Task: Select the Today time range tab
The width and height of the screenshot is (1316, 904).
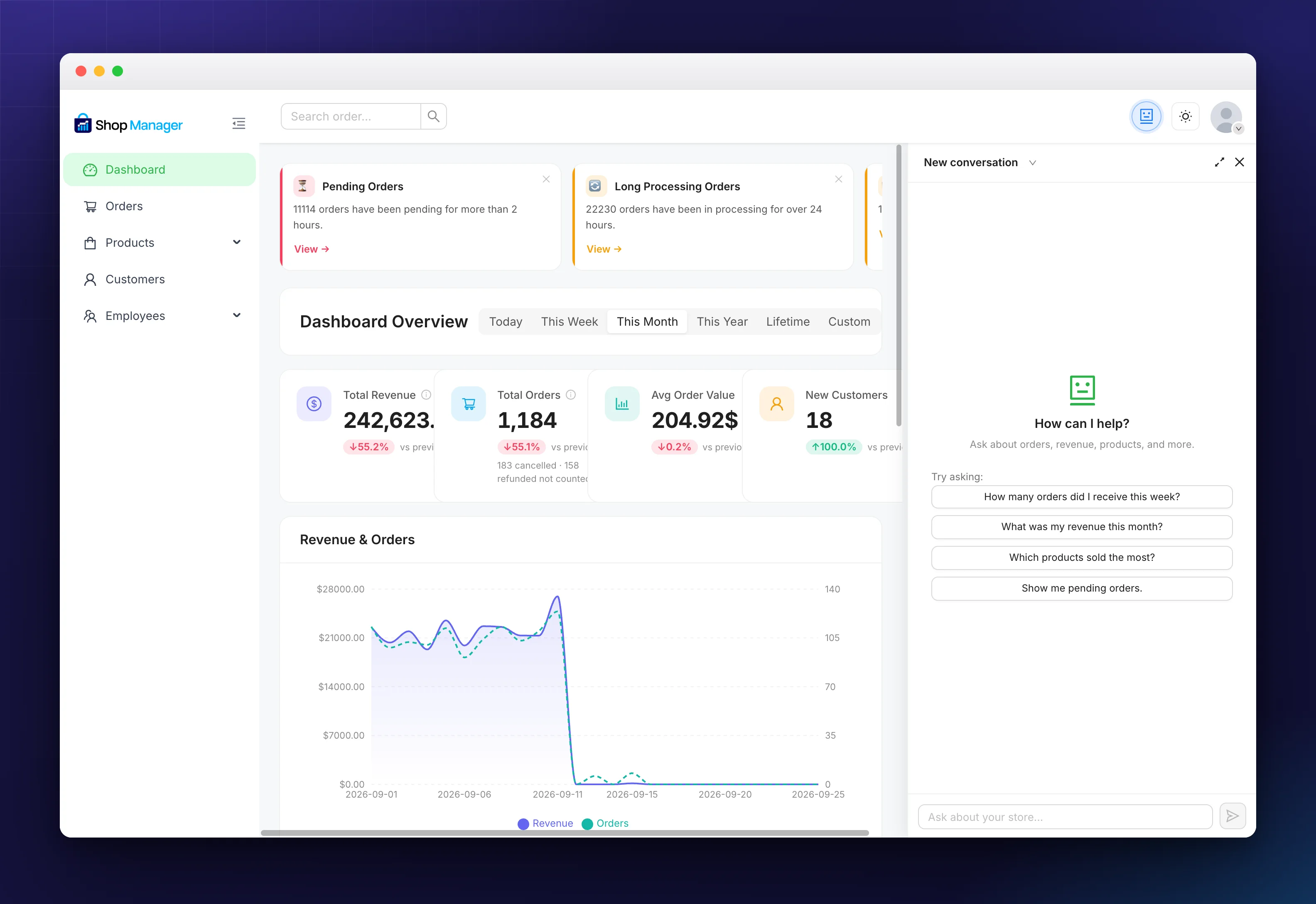Action: 506,322
